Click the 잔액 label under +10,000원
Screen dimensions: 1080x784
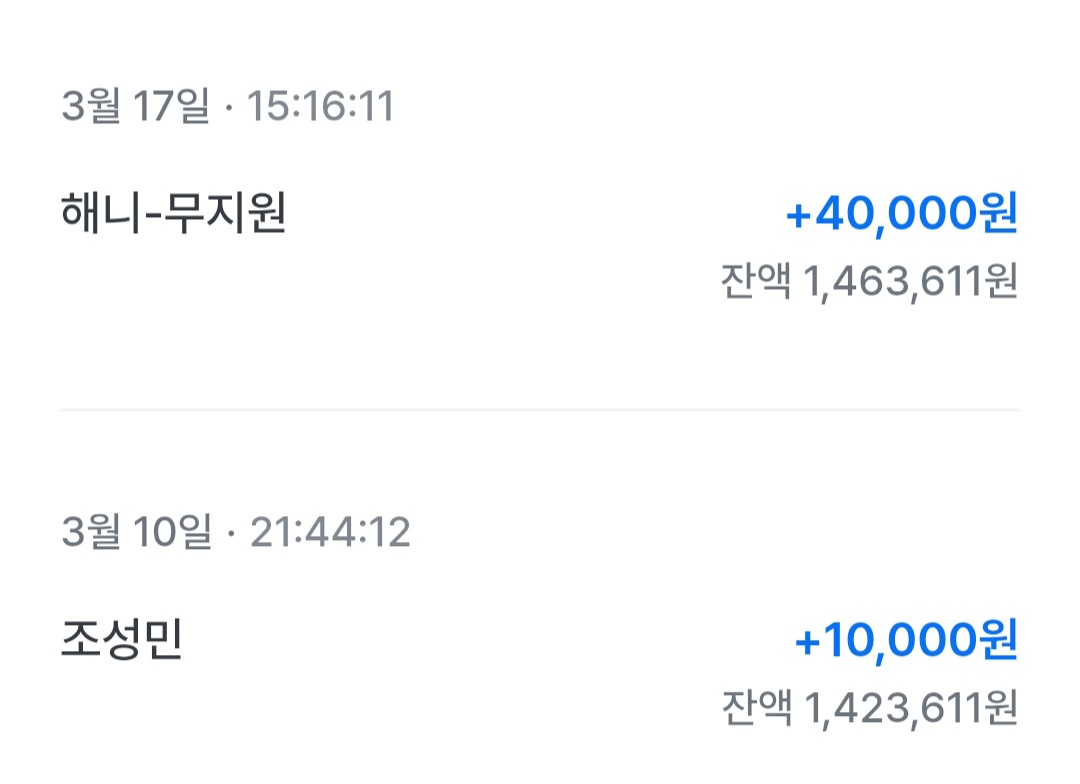pyautogui.click(x=755, y=709)
